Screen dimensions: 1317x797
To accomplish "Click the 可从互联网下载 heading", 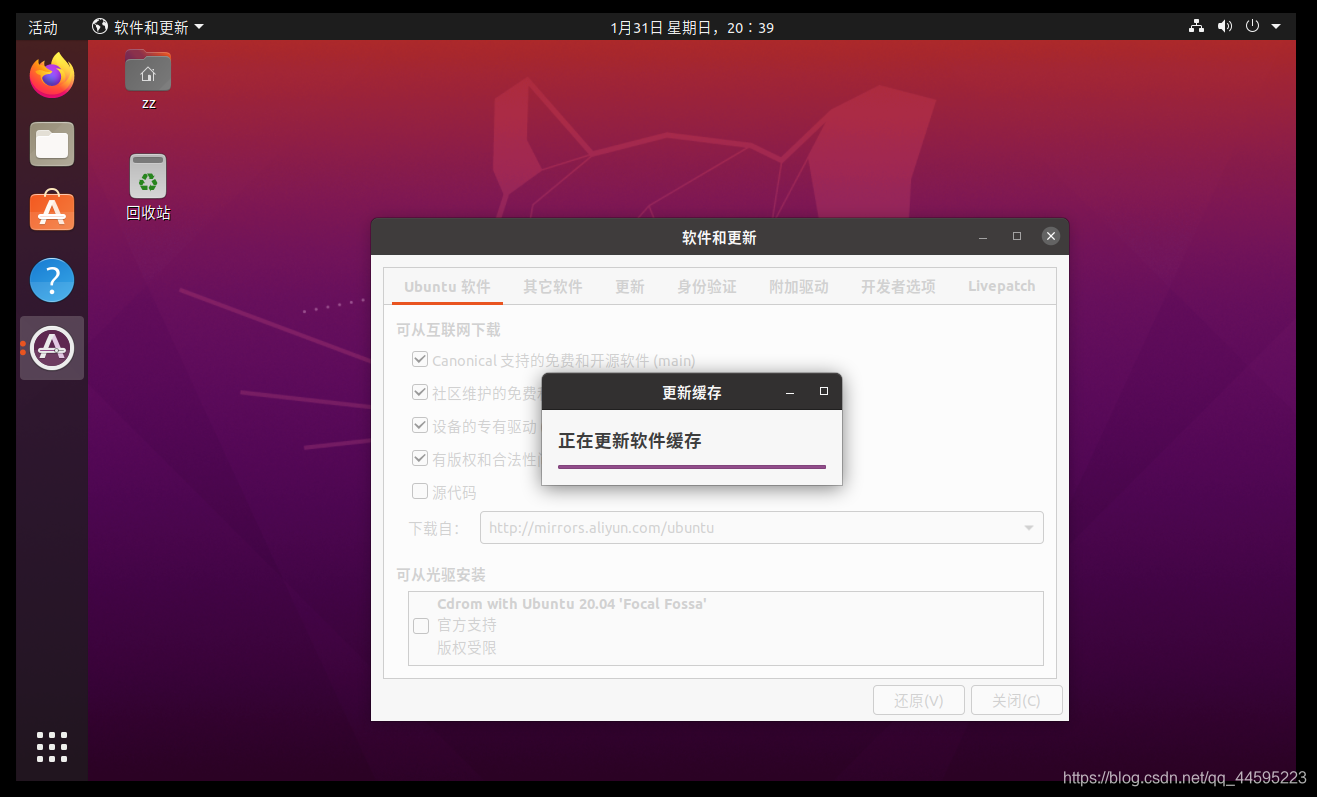I will tap(448, 330).
